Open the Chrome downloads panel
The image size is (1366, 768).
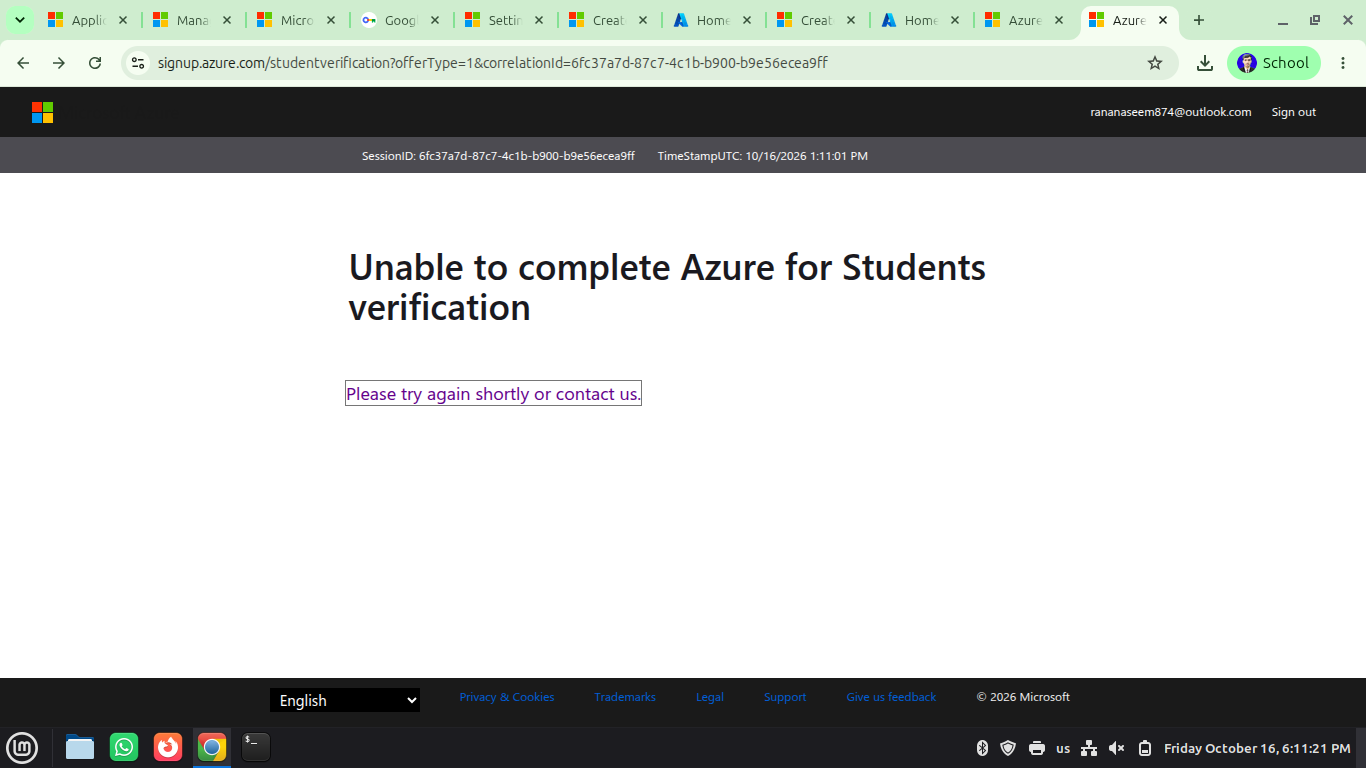click(1205, 63)
